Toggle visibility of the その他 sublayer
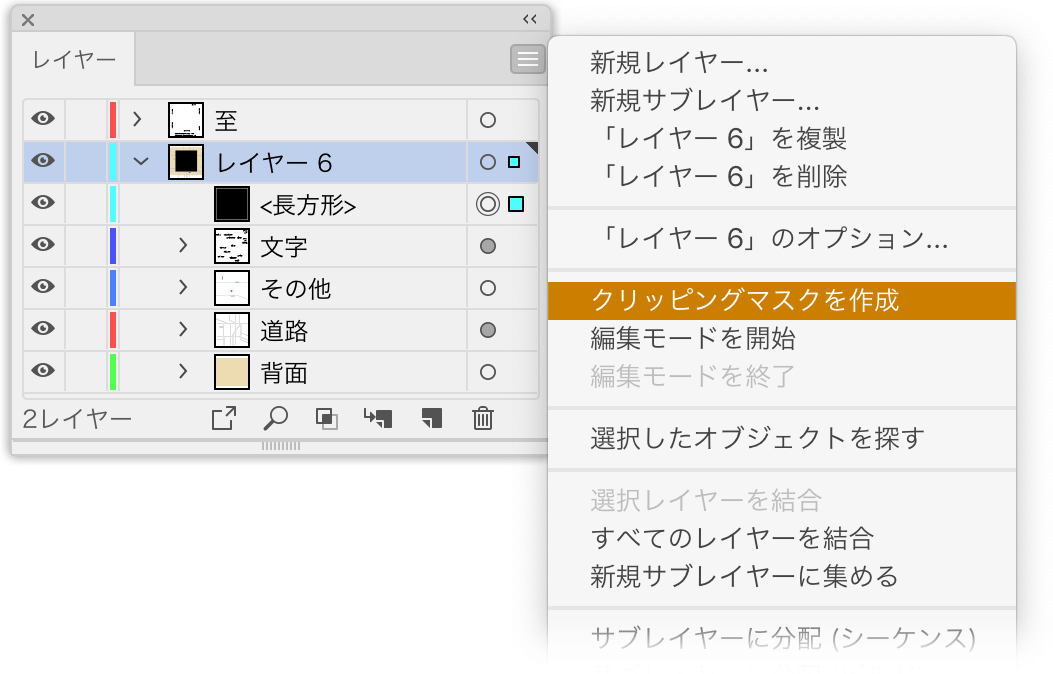Viewport: 1053px width, 674px height. (43, 287)
